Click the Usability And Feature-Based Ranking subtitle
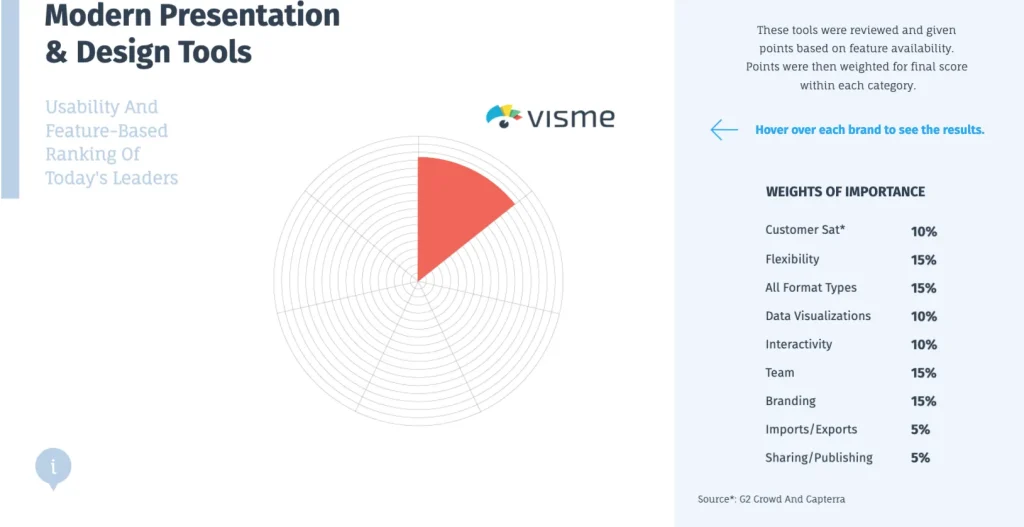The width and height of the screenshot is (1024, 527). [x=111, y=142]
